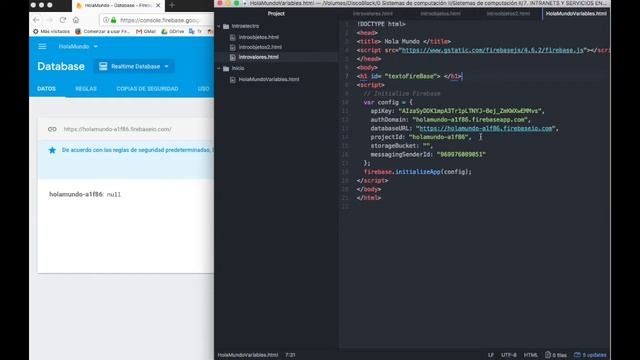
Task: Click the database URL link icon
Action: coord(52,129)
